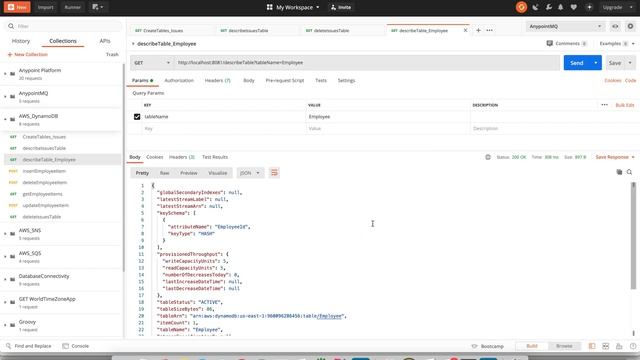
Task: Click the orange sync status icon
Action: point(521,7)
